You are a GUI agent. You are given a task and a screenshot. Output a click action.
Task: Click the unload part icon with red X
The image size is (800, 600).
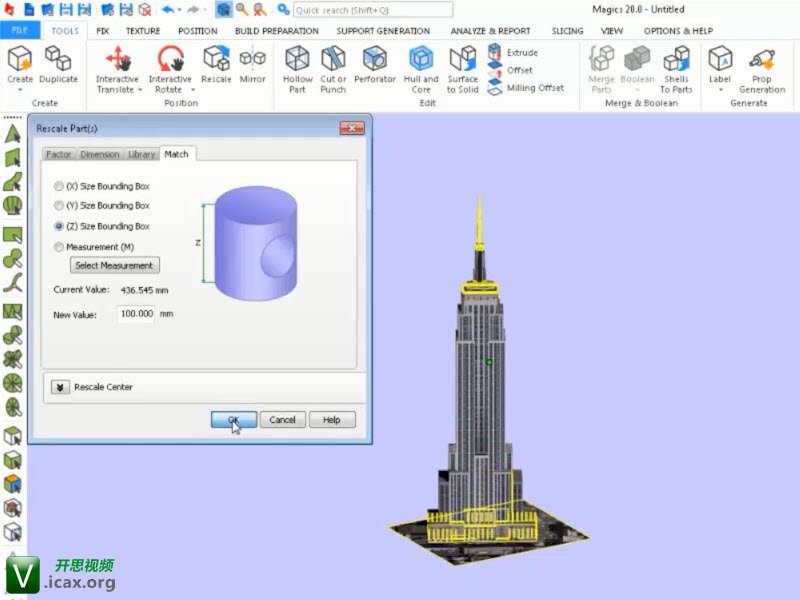145,9
